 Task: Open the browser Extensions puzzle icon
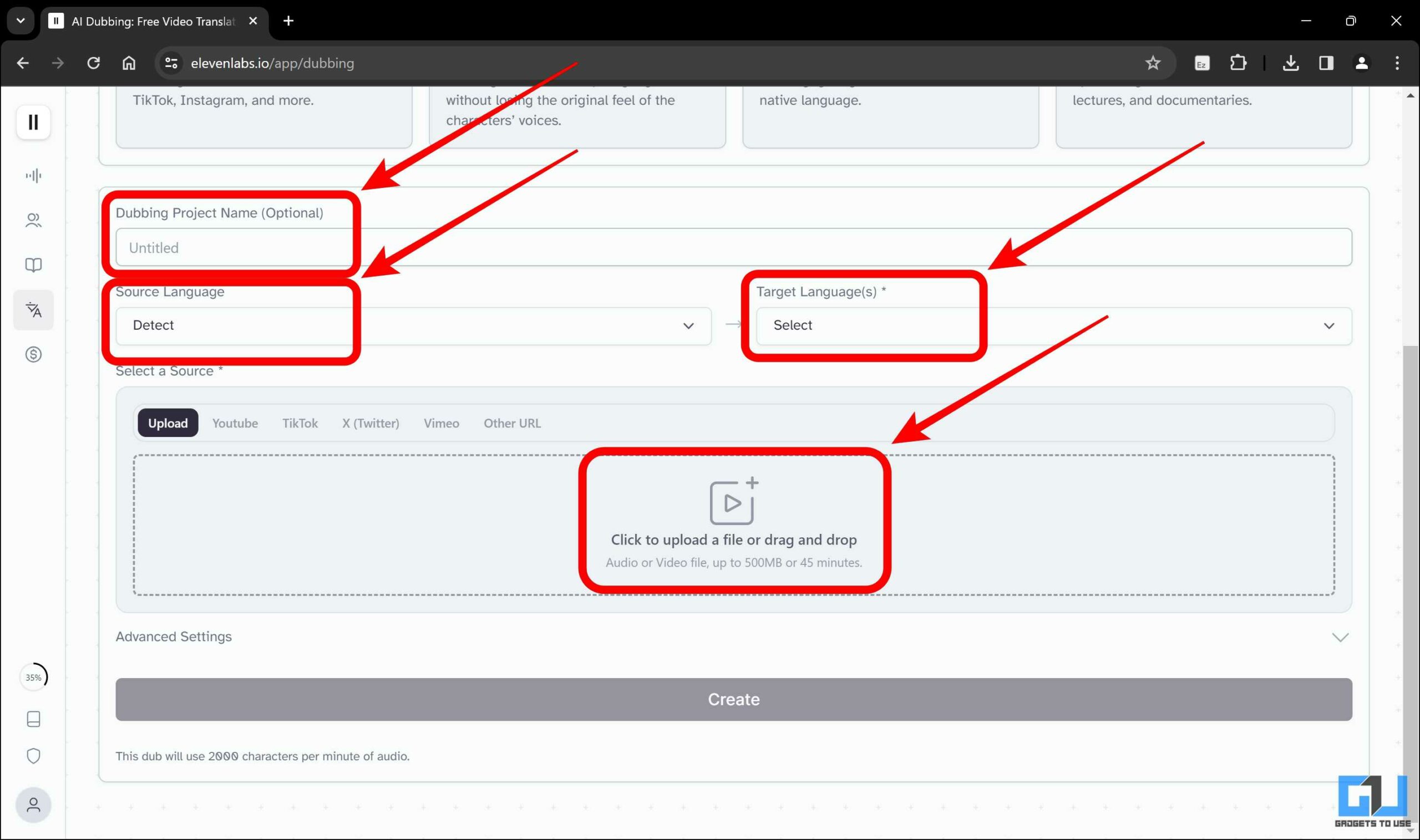1238,63
